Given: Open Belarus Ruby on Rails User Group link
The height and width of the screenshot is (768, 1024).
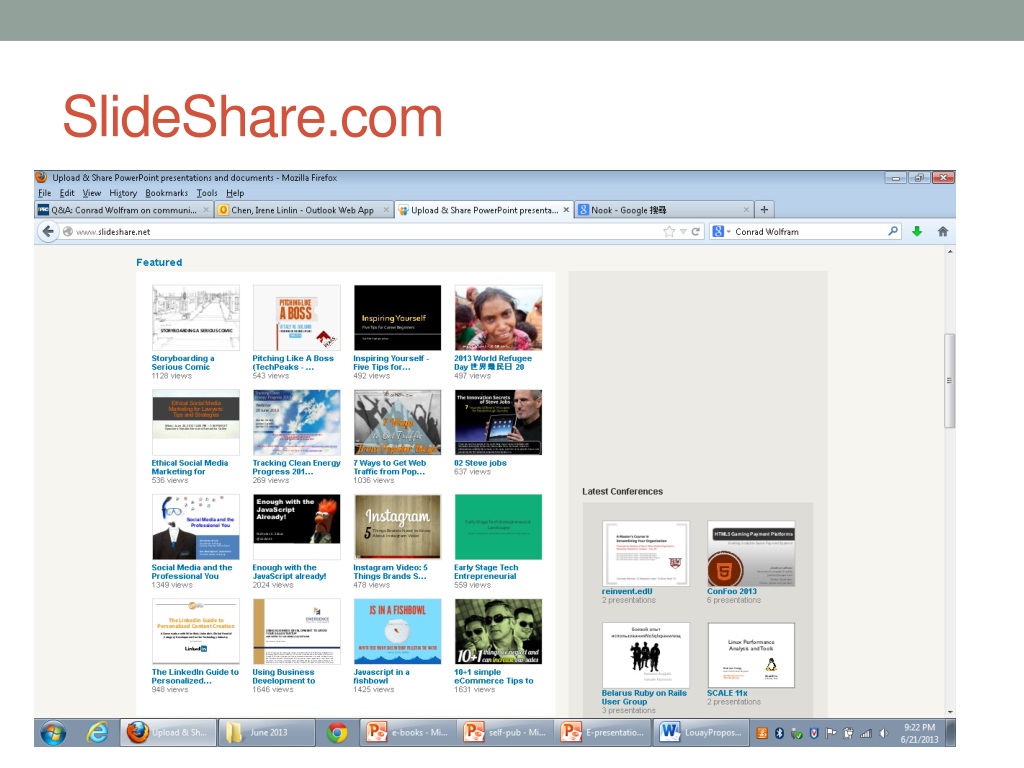Looking at the screenshot, I should pos(644,697).
